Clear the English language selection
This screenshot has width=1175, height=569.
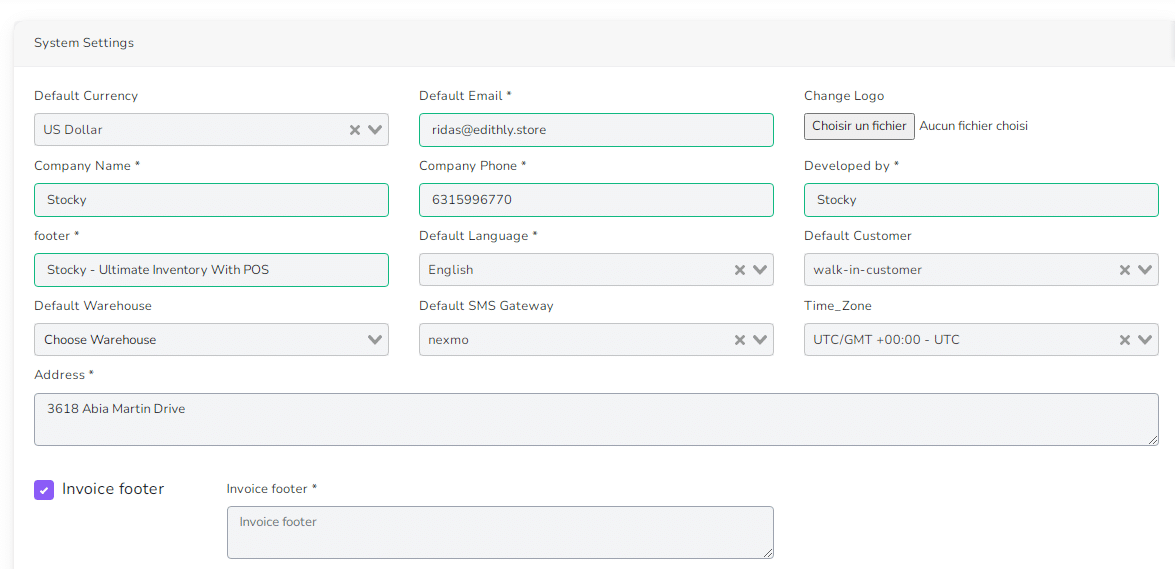(x=740, y=270)
